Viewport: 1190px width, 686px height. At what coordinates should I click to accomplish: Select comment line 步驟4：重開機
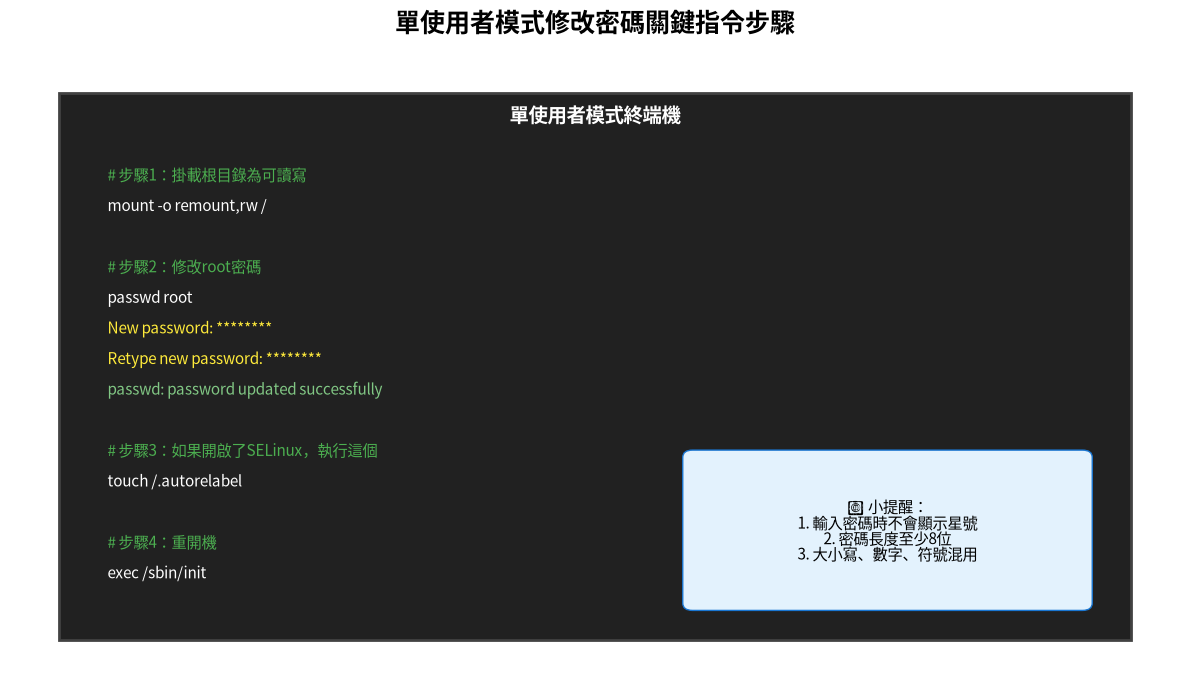coord(162,543)
